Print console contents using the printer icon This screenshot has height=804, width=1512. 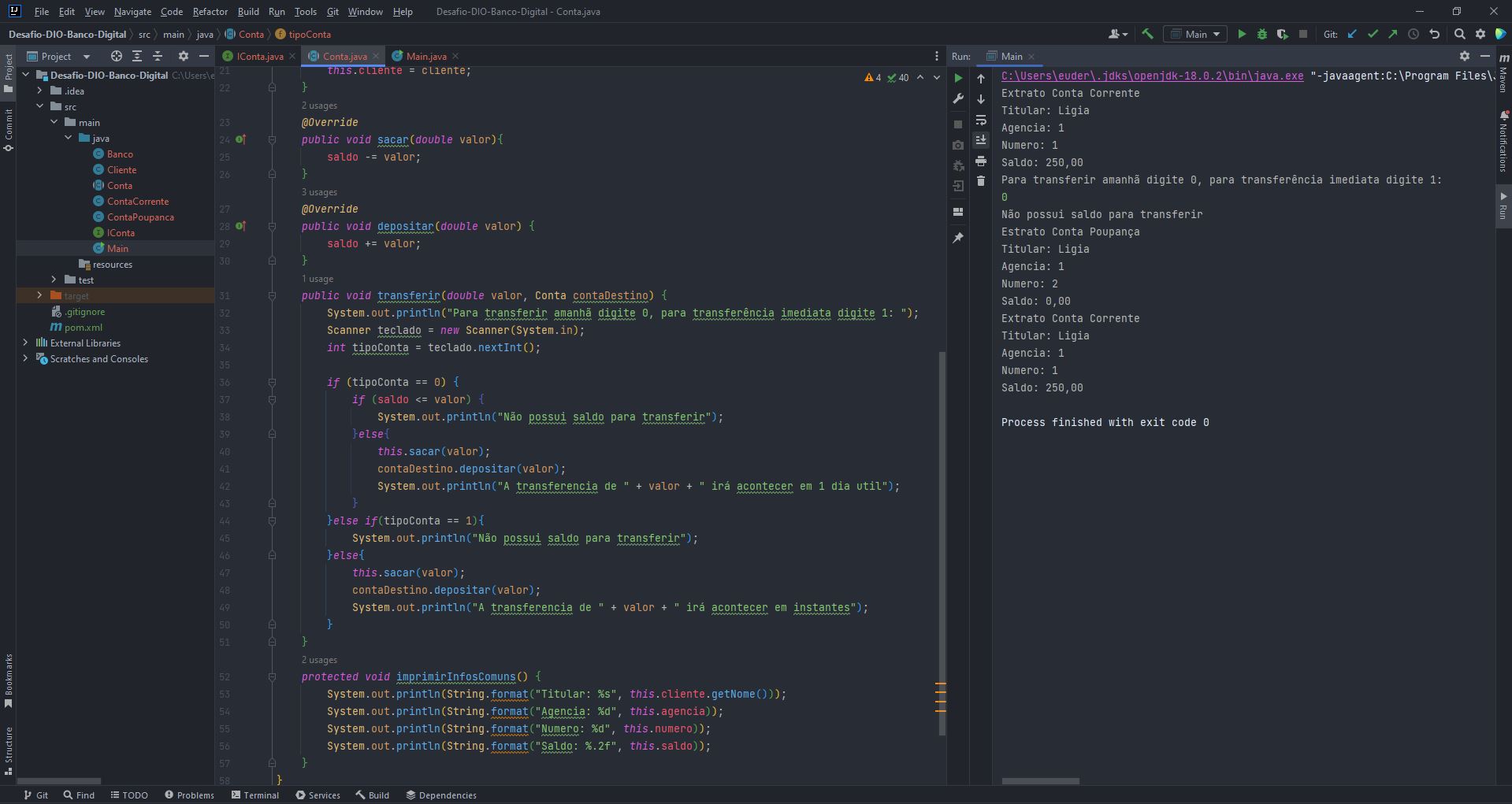click(x=981, y=161)
